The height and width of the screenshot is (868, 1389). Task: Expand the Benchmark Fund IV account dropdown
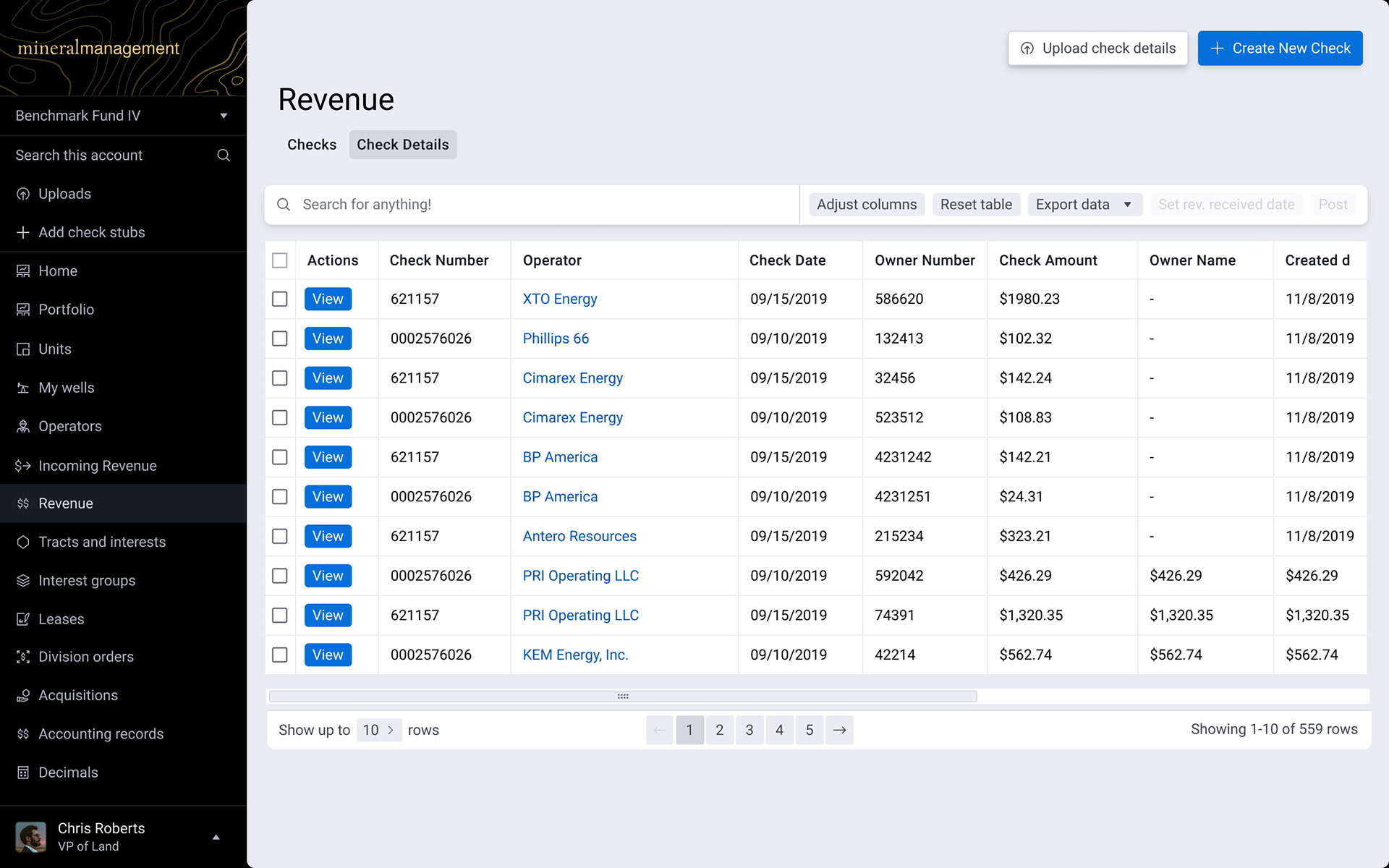tap(224, 116)
